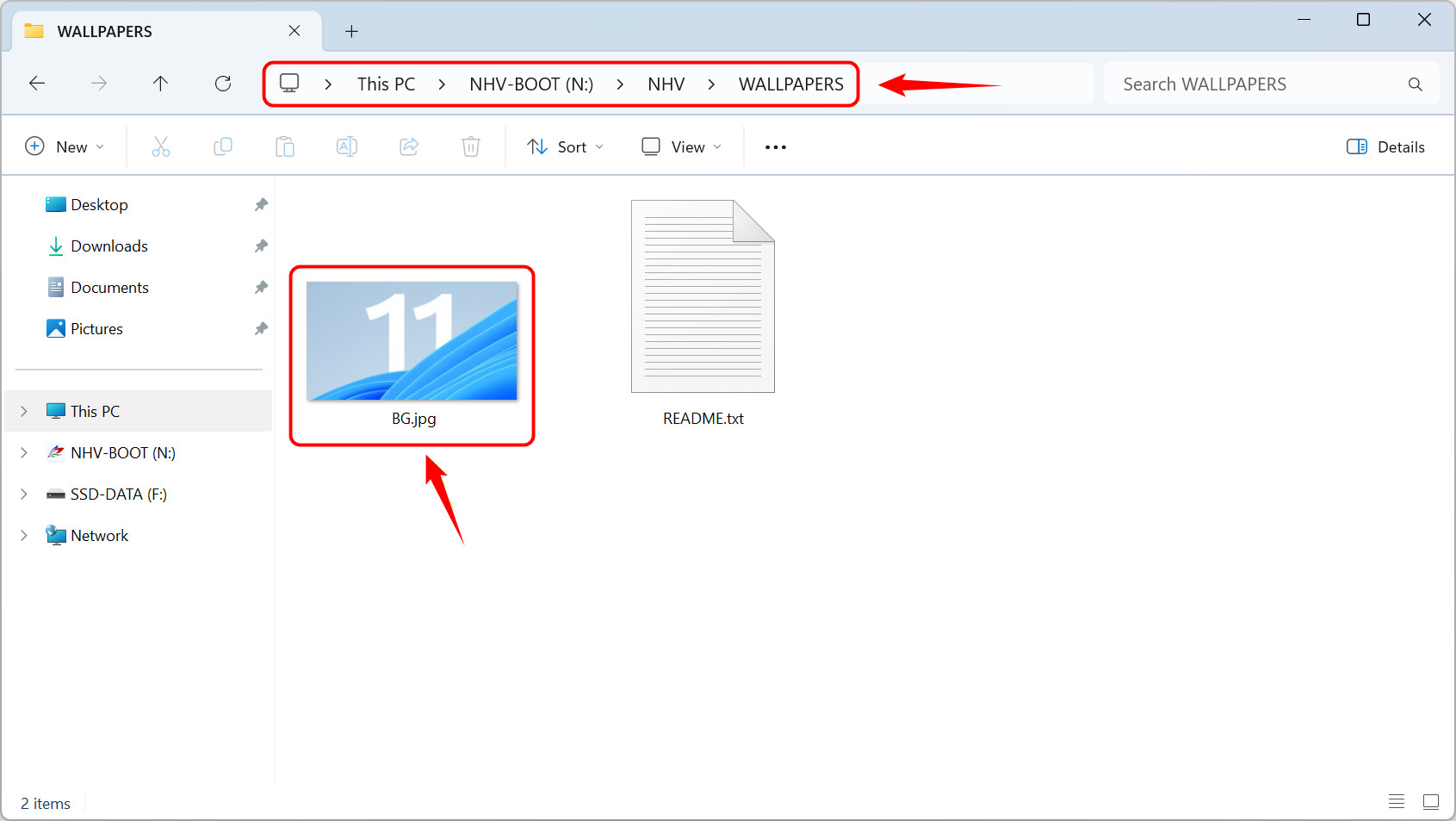Click the Share icon in toolbar
This screenshot has height=821, width=1456.
[x=409, y=147]
